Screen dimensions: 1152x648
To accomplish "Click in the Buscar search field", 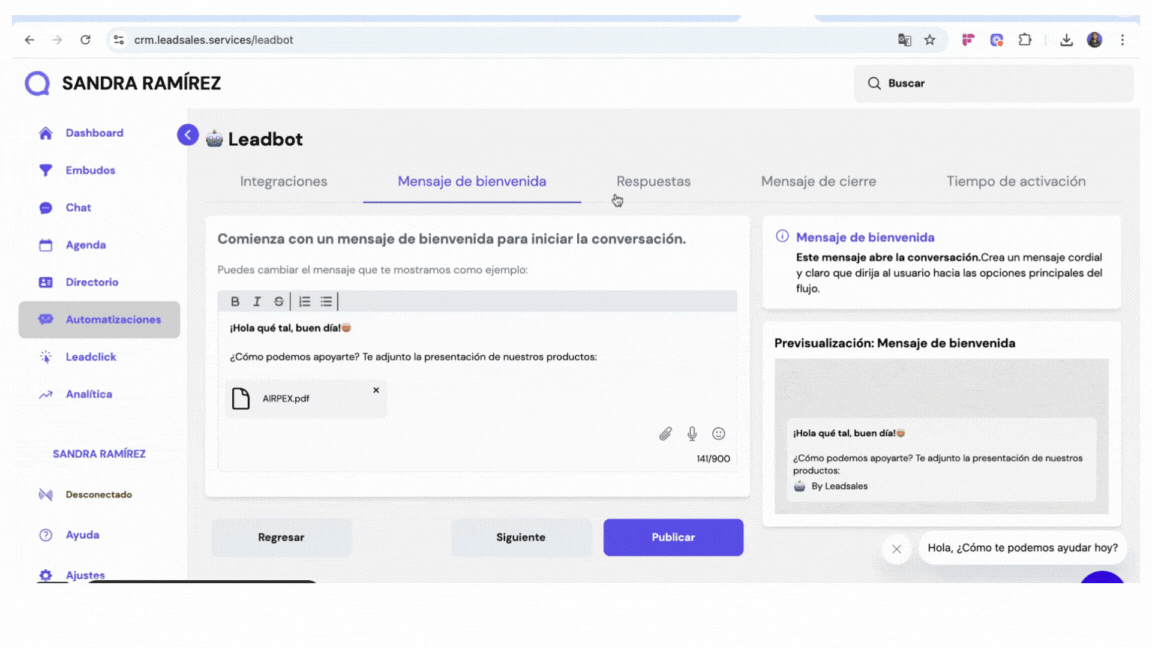I will point(1000,83).
